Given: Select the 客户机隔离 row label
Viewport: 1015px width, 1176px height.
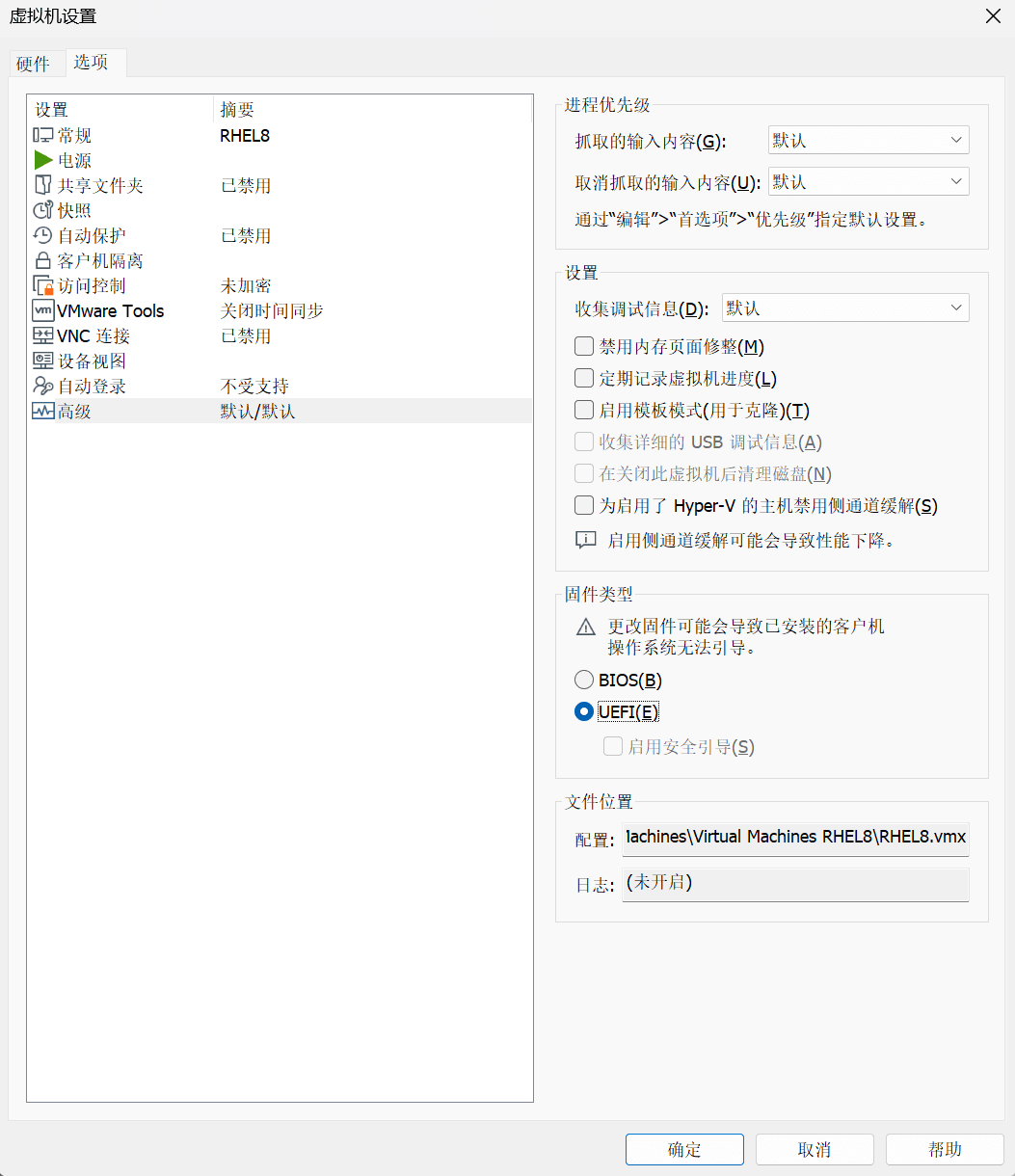Looking at the screenshot, I should tap(101, 261).
